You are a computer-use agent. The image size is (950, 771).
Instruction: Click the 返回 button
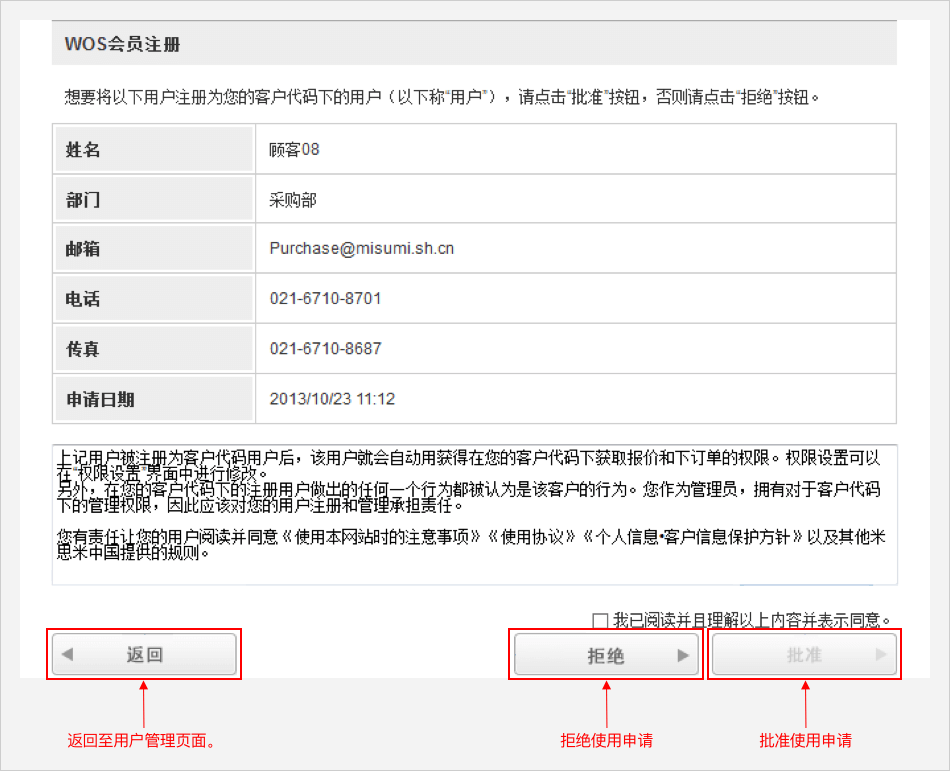coord(144,655)
